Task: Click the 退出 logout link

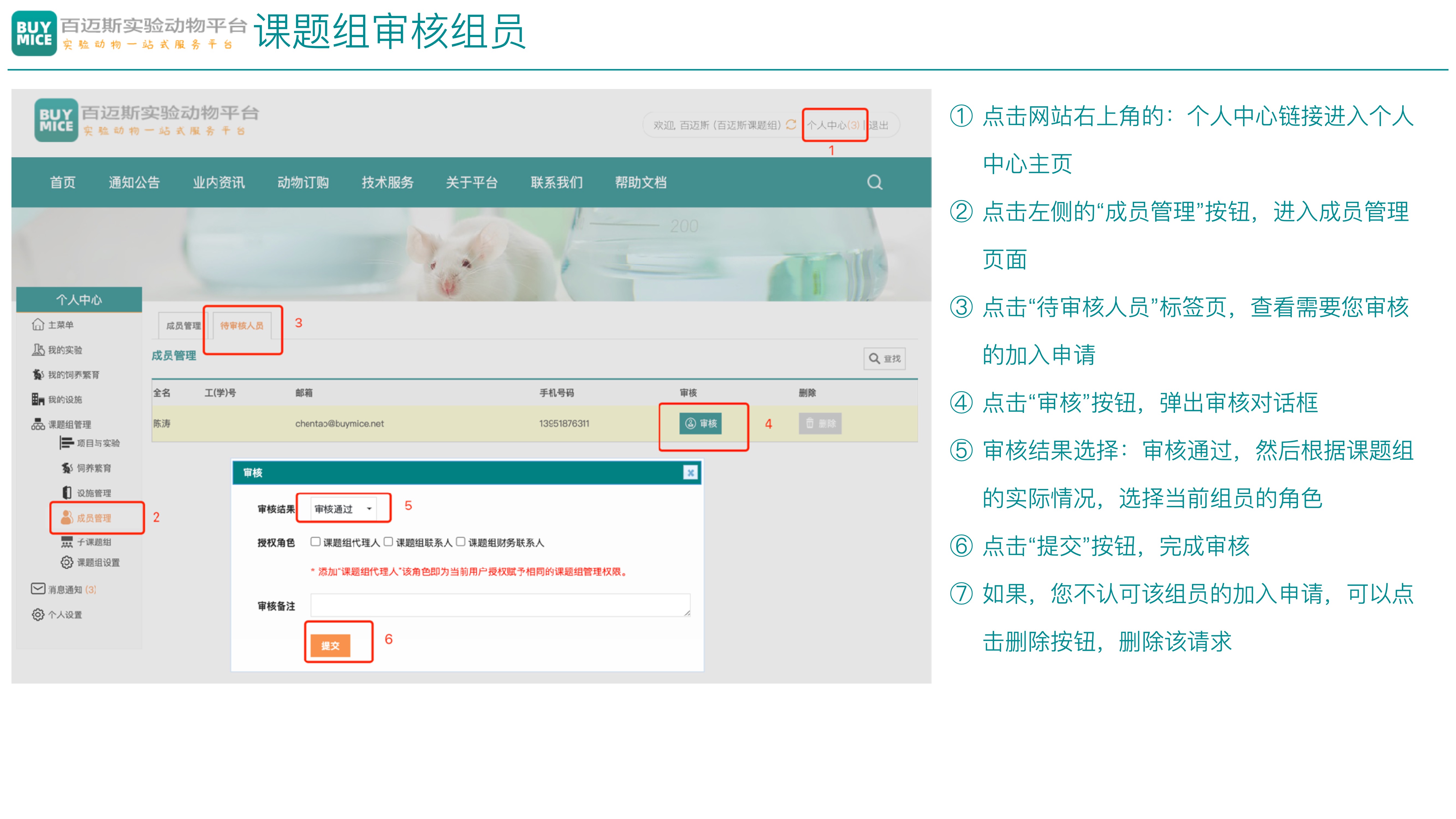Action: point(879,125)
